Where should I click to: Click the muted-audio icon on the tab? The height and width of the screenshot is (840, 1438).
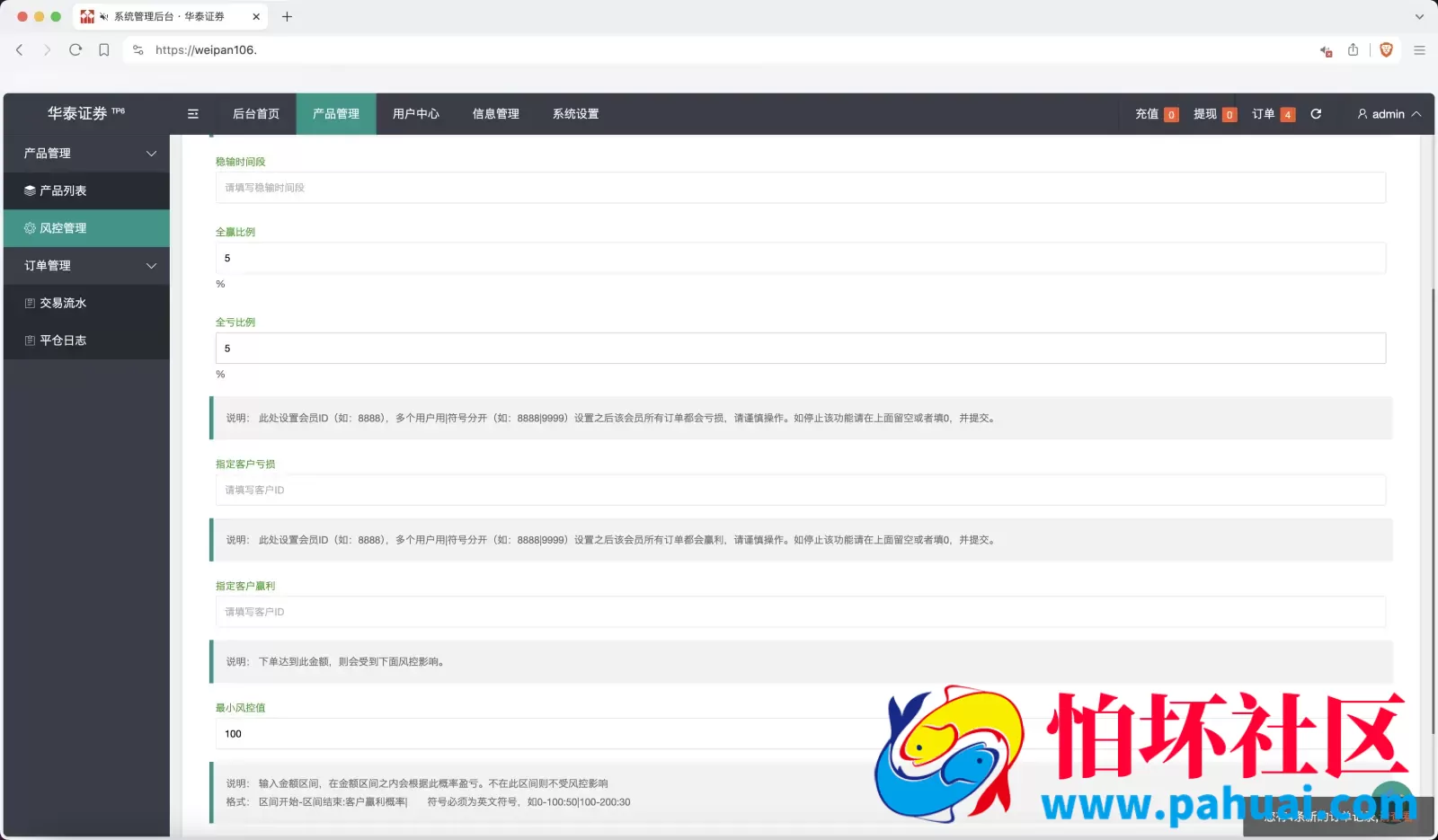(104, 17)
